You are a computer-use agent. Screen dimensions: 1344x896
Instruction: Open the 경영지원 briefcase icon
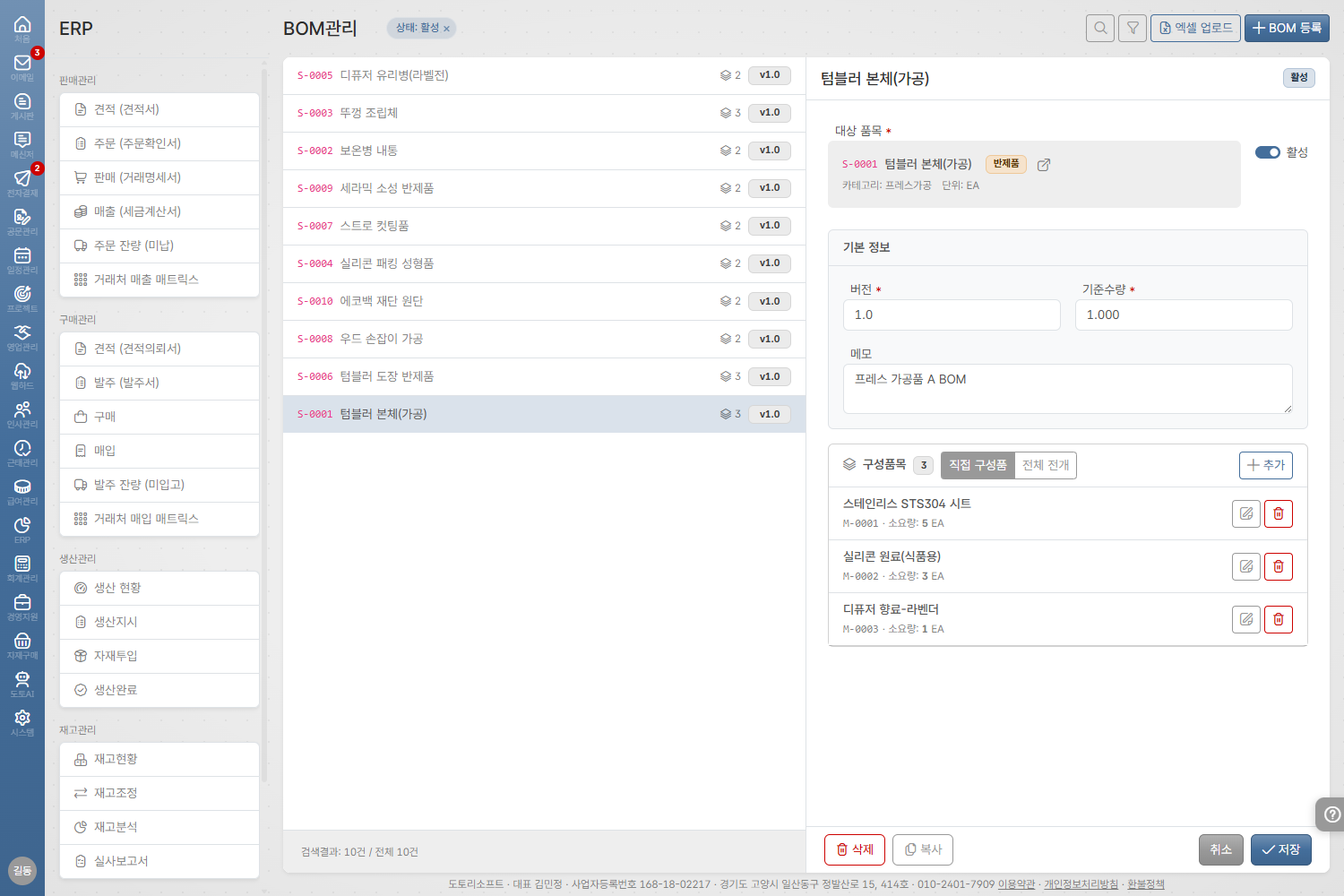click(x=22, y=607)
